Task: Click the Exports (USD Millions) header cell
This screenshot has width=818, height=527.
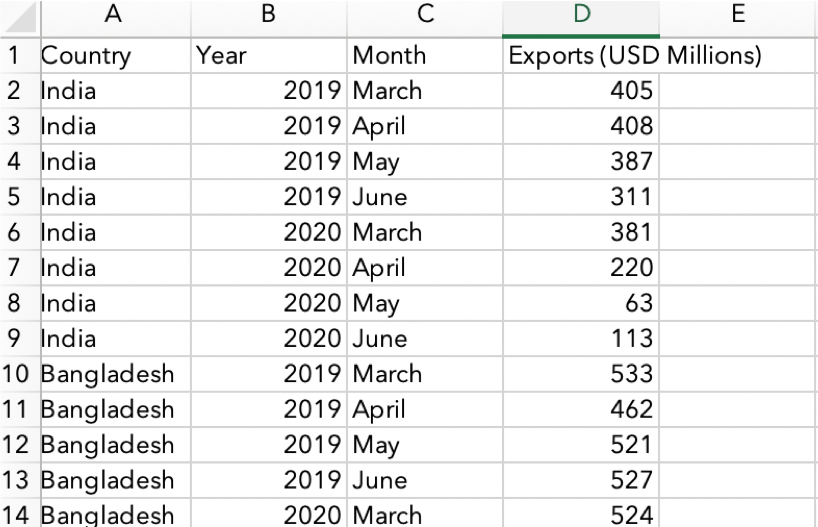Action: point(581,56)
